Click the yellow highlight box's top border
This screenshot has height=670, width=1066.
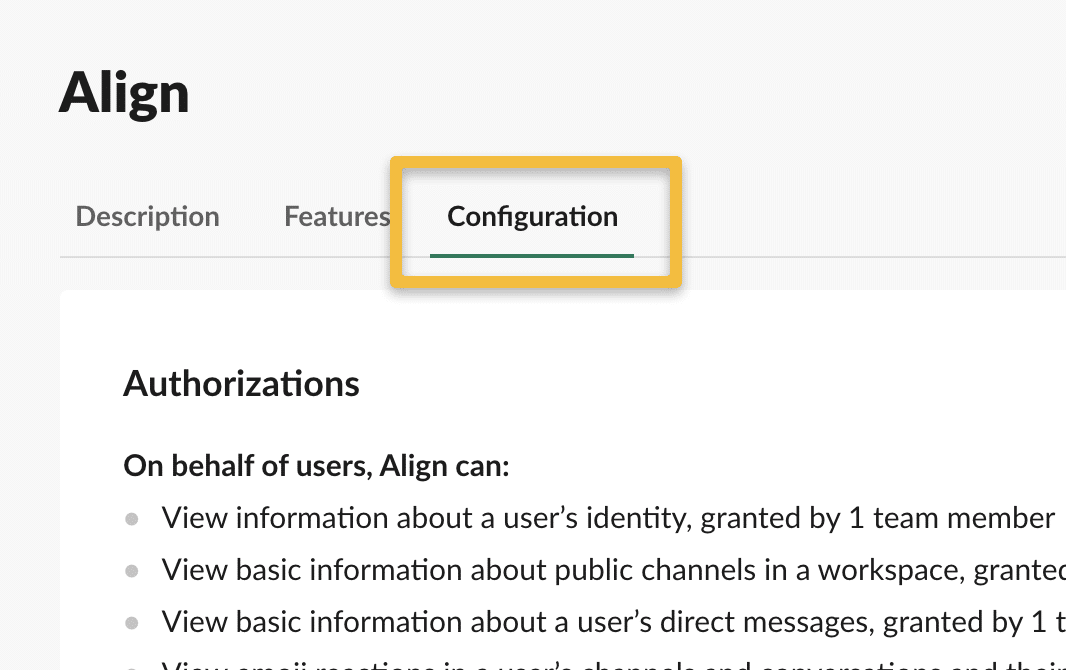[x=535, y=160]
